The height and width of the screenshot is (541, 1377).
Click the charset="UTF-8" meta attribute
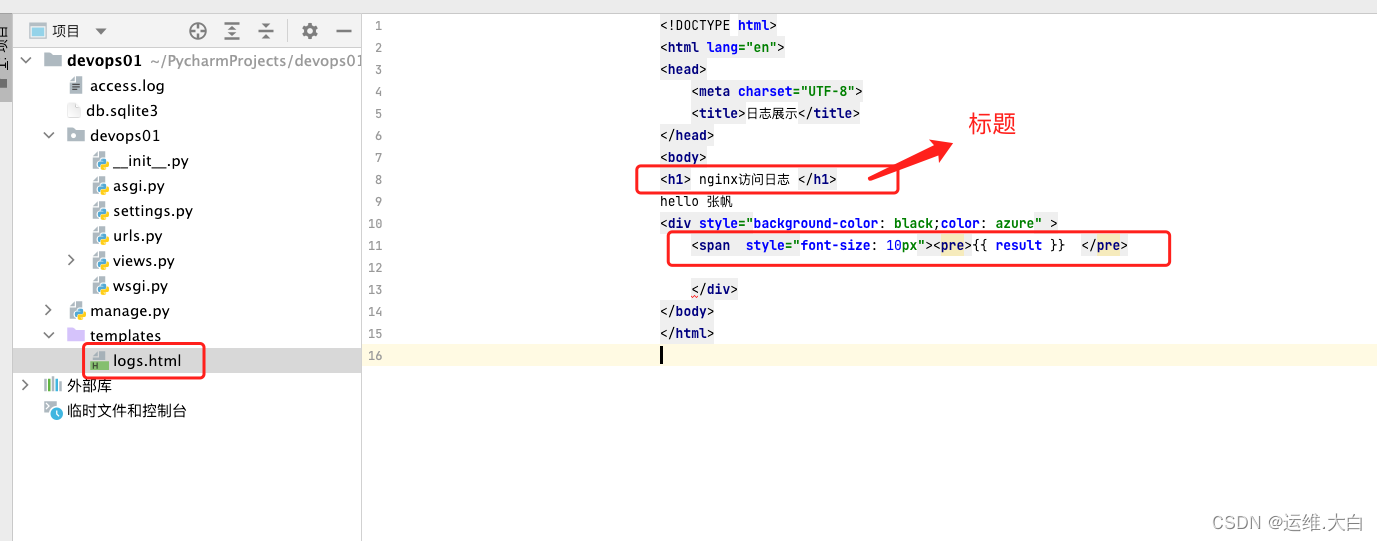797,91
